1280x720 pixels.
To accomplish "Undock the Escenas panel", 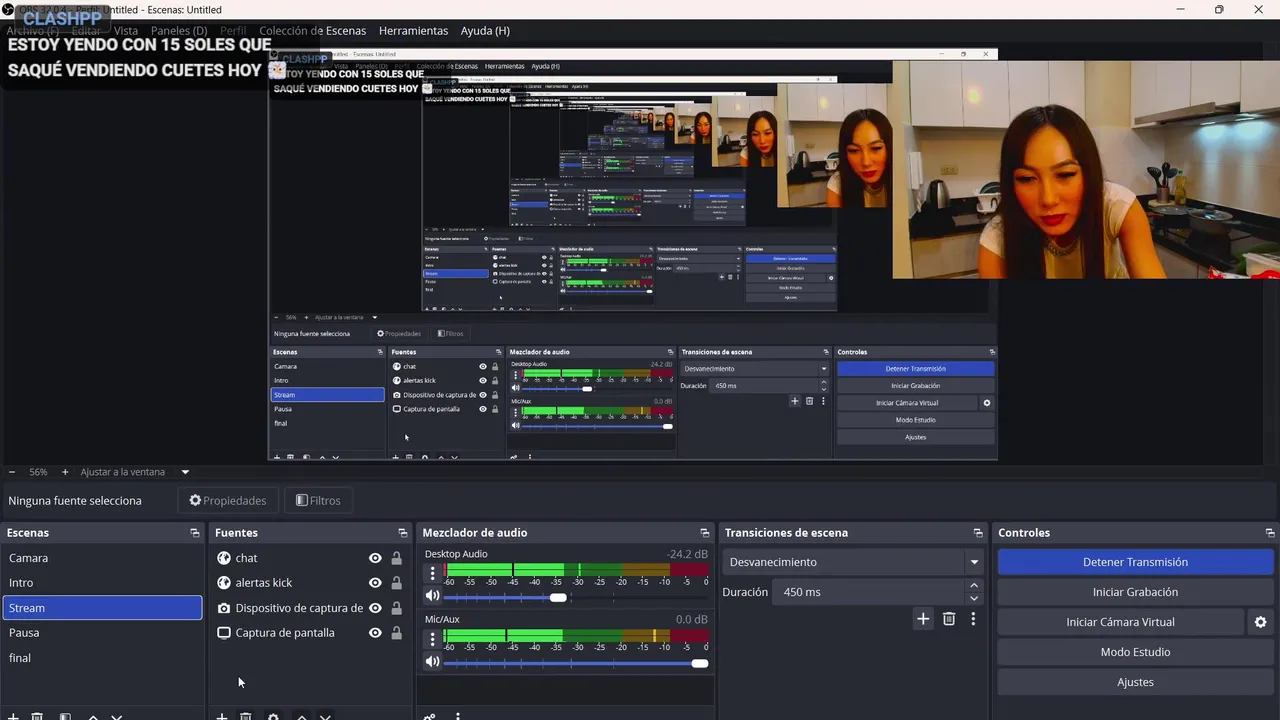I will coord(195,533).
